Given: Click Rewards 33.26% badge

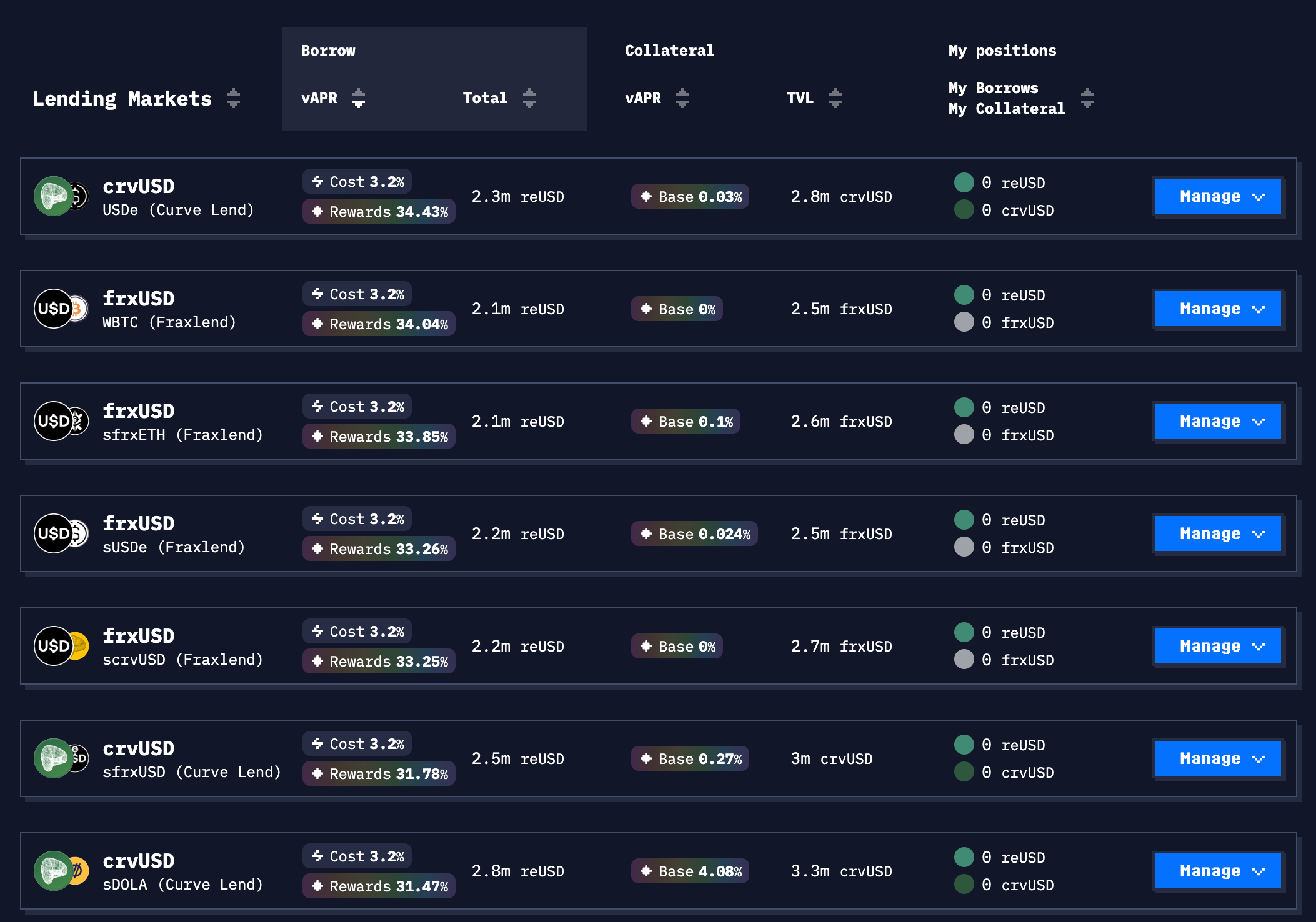Looking at the screenshot, I should (379, 548).
